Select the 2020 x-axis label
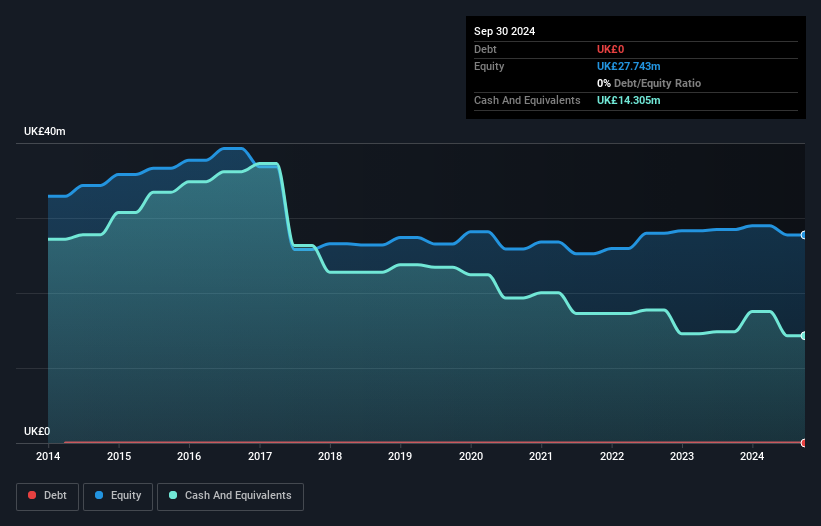This screenshot has height=526, width=821. [x=471, y=457]
